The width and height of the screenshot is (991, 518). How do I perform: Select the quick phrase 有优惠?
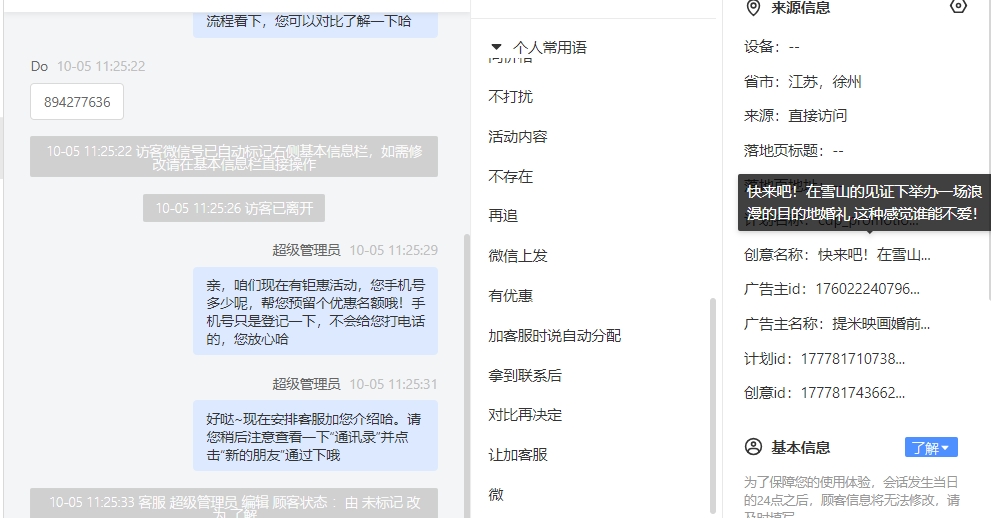click(x=511, y=296)
